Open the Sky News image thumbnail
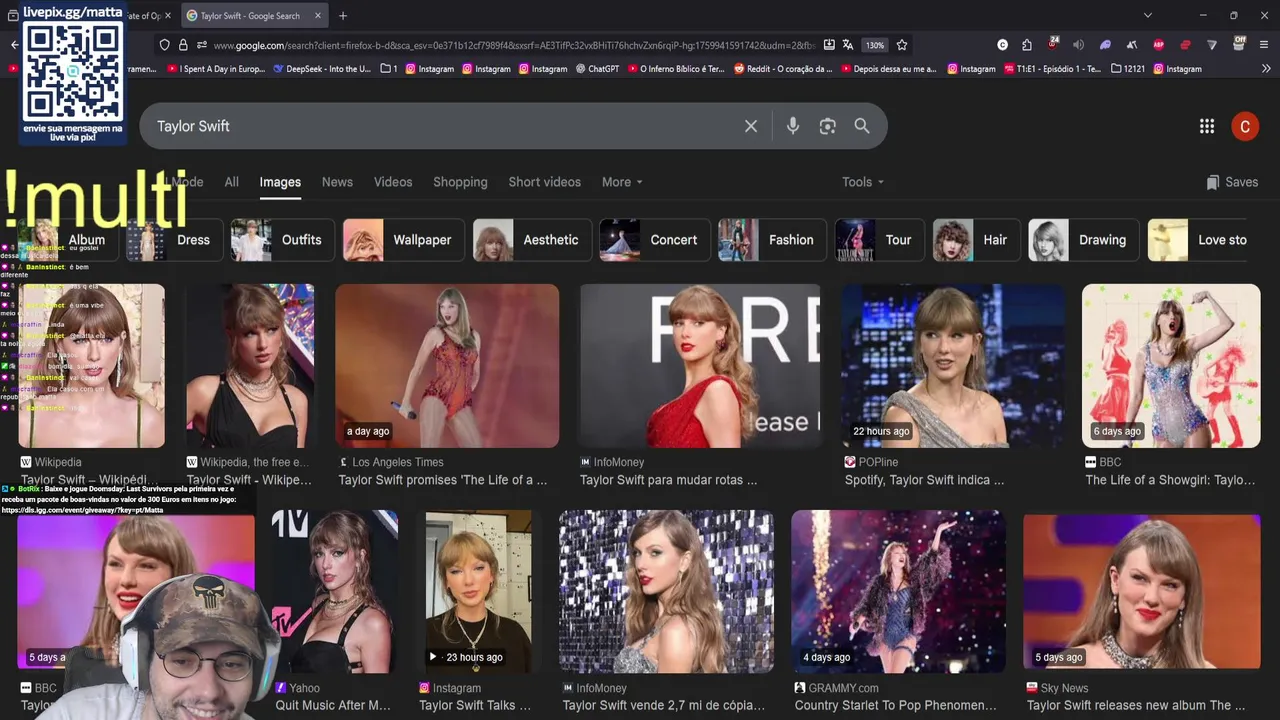The width and height of the screenshot is (1280, 720). coord(1142,591)
